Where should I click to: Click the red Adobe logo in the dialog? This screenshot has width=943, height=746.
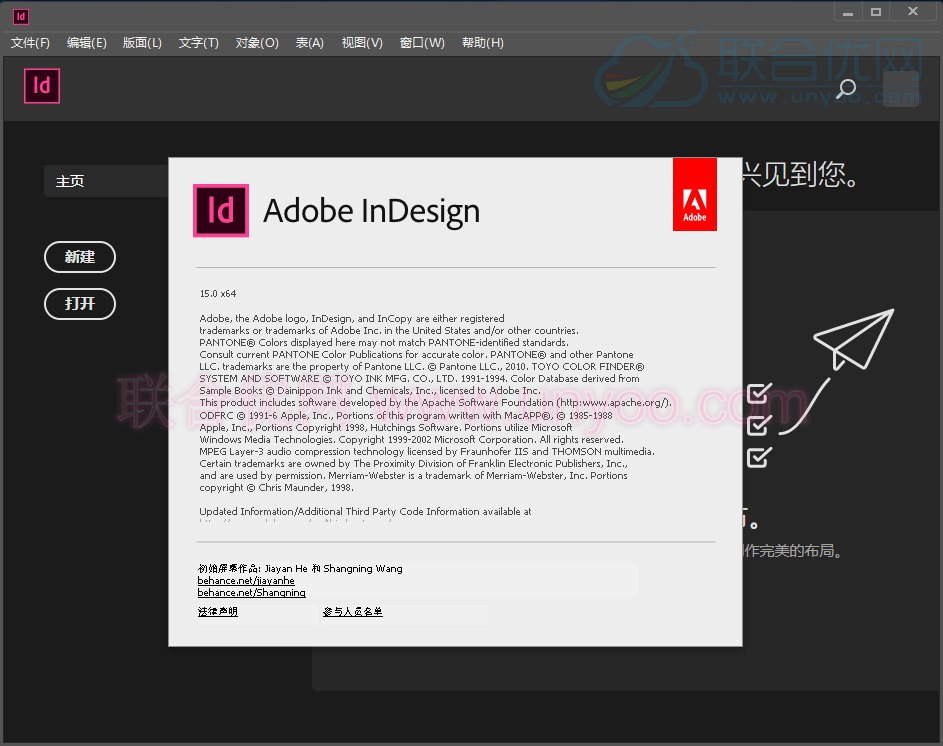pos(694,195)
